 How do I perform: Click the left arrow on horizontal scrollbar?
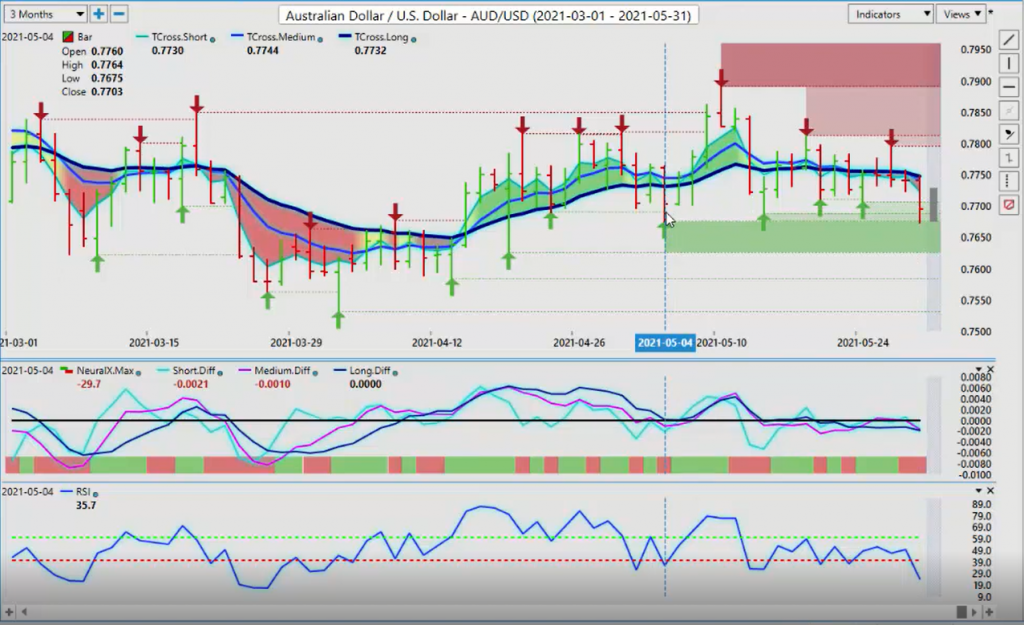(7, 611)
